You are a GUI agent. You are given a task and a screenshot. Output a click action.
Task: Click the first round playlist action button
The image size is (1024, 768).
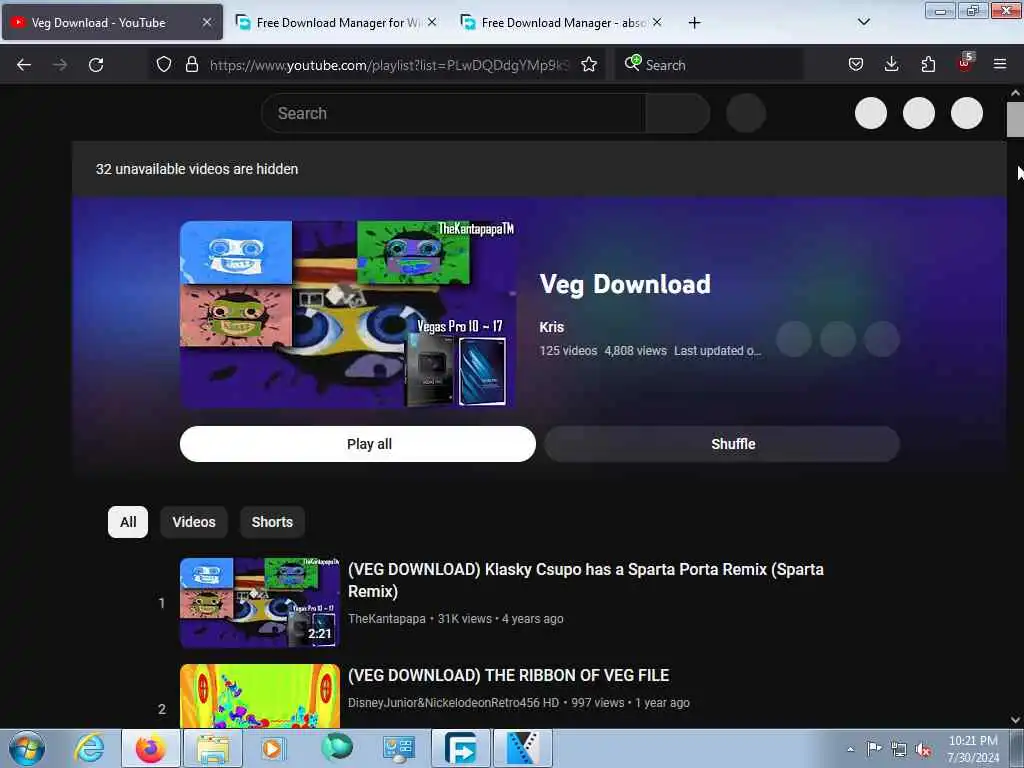click(x=793, y=339)
